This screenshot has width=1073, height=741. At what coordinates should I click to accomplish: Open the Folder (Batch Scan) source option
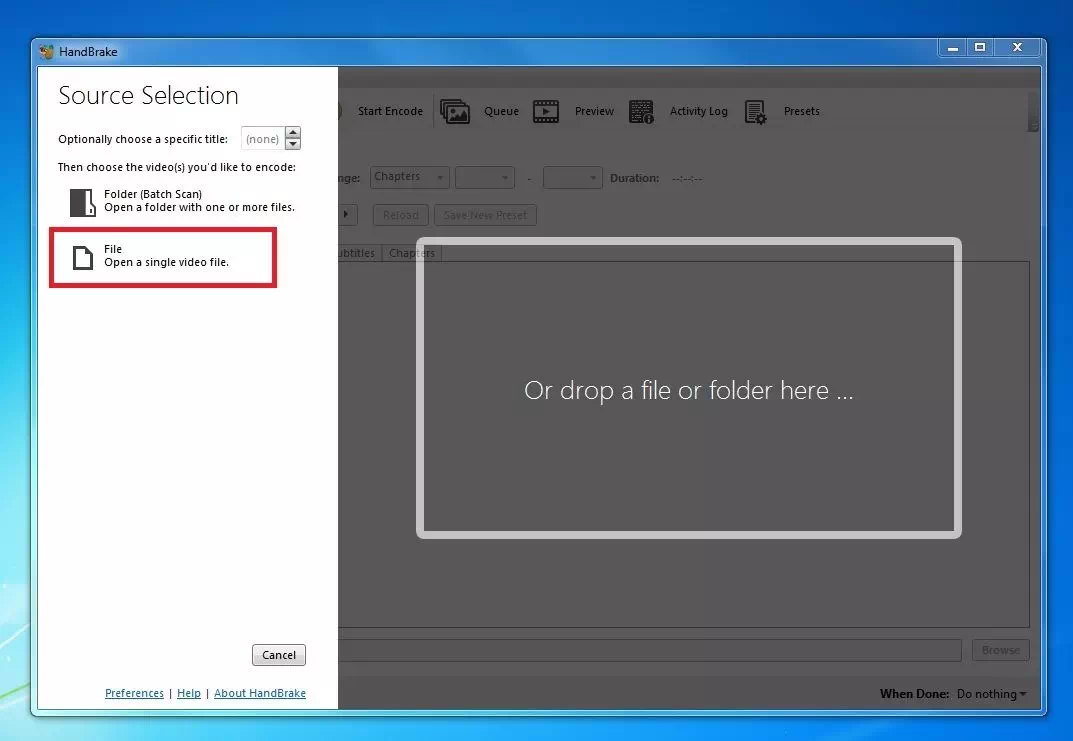point(183,201)
